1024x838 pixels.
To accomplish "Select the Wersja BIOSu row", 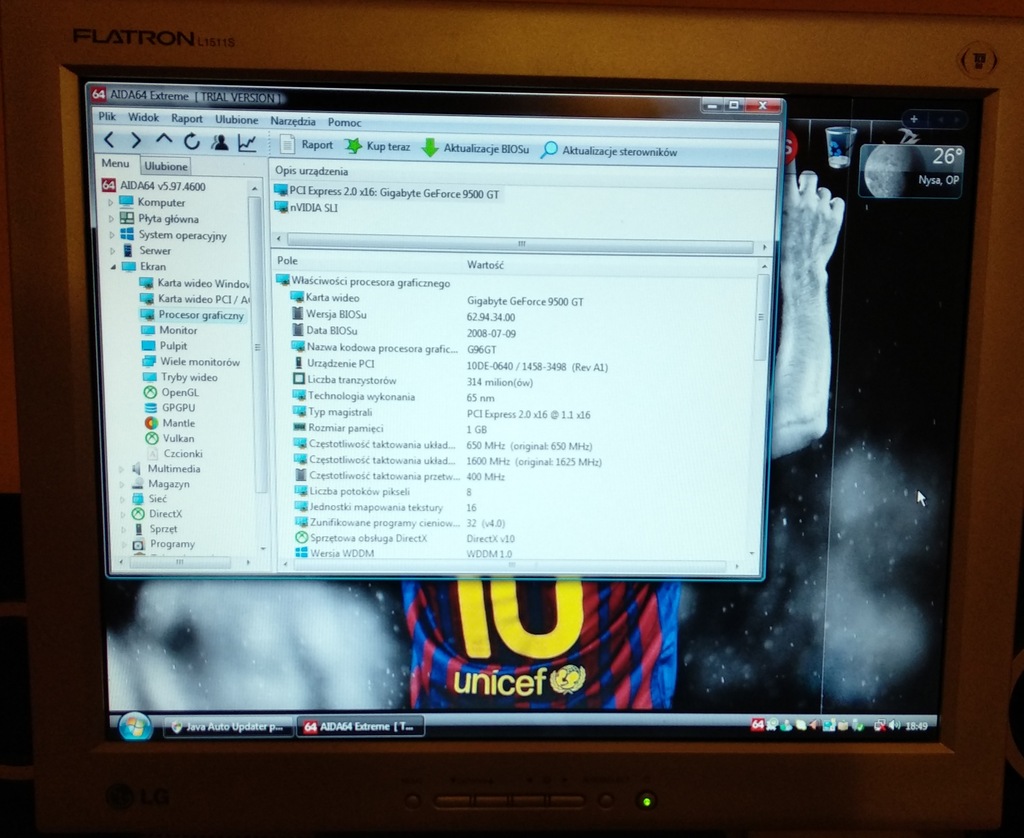I will click(402, 316).
